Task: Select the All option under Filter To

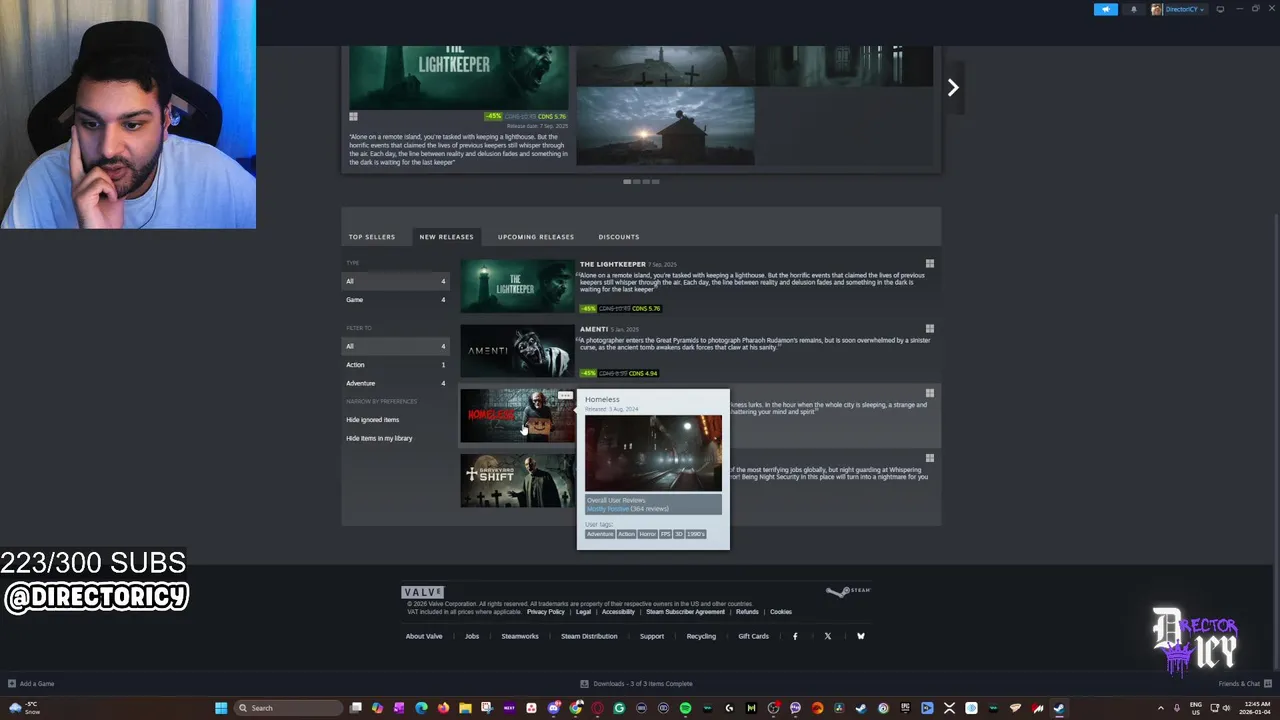Action: [x=396, y=347]
